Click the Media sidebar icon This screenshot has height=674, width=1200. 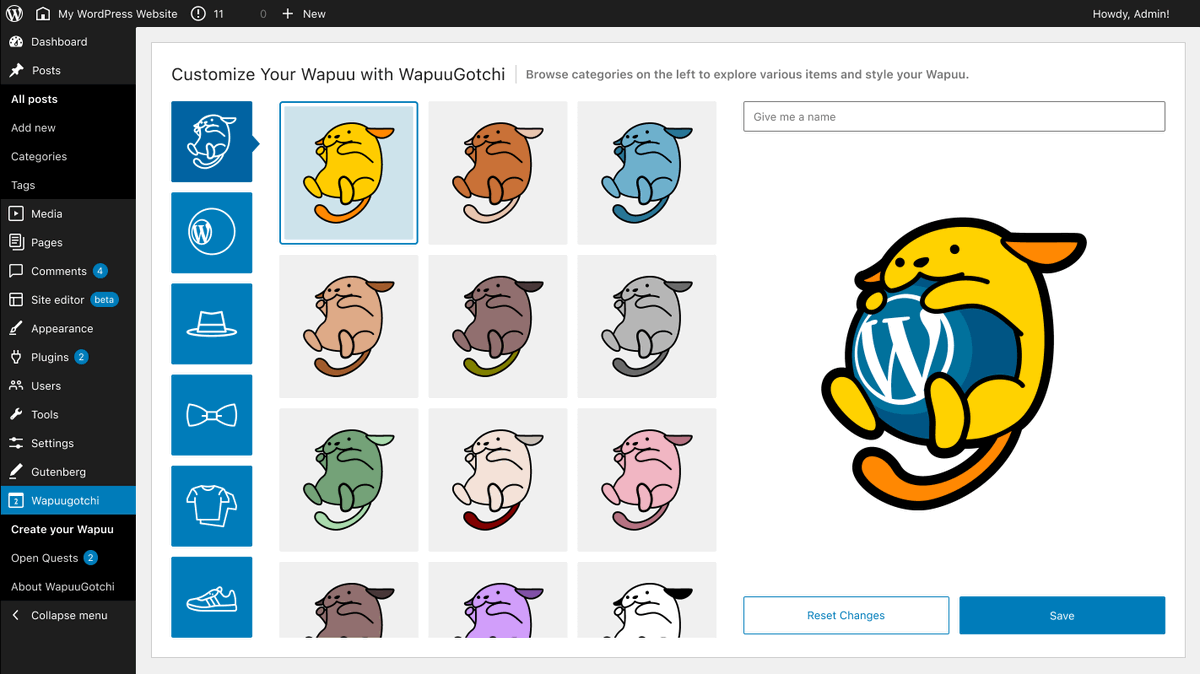coord(16,213)
